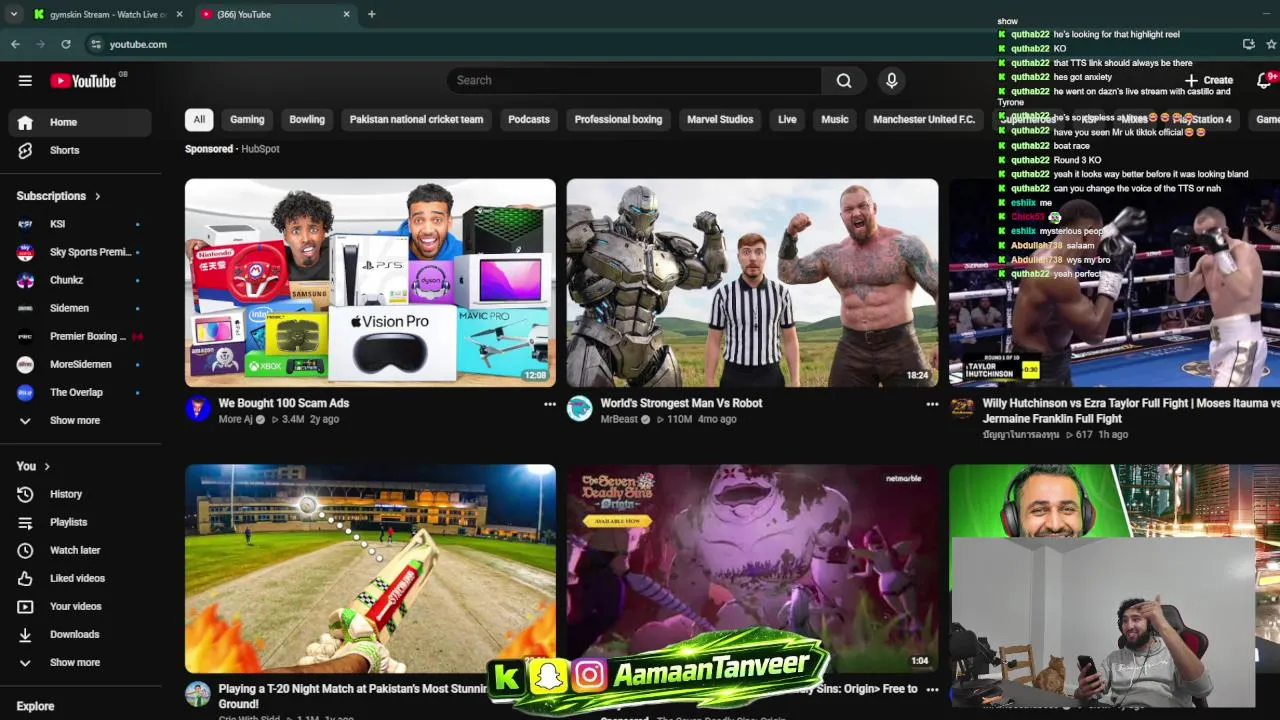
Task: Open Your videos
Action: (80, 606)
